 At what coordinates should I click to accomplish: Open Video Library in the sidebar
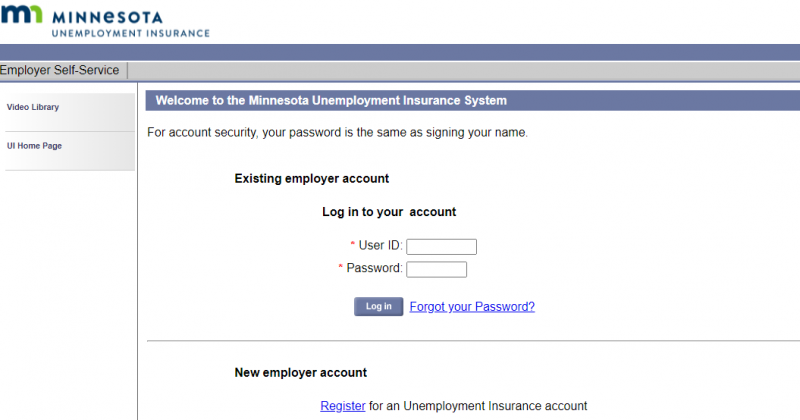[x=33, y=107]
